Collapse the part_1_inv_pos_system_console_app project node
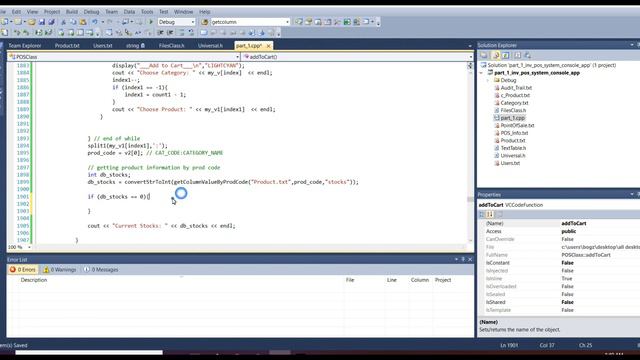Screen dimensions: 640x360 (x=481, y=73)
